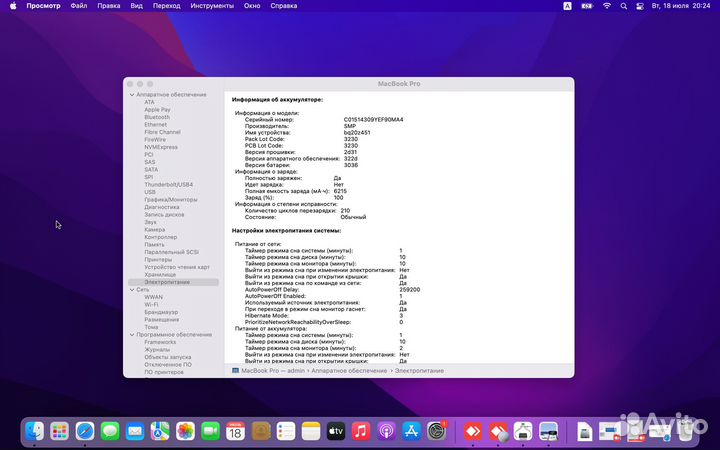This screenshot has height=450, width=720.
Task: Collapse the Программное обеспечение section chevron
Action: tap(132, 335)
